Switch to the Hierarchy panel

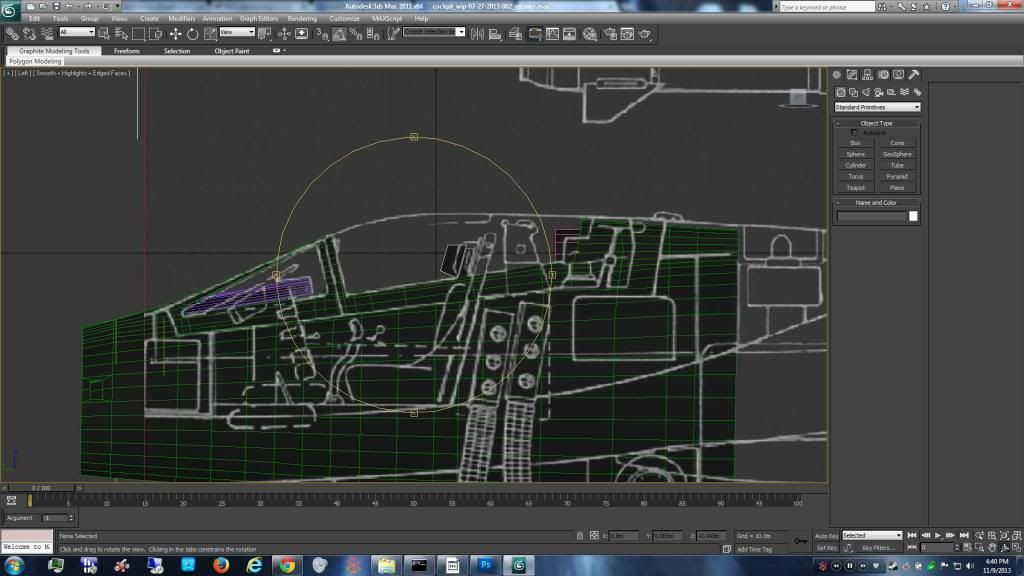click(x=867, y=74)
